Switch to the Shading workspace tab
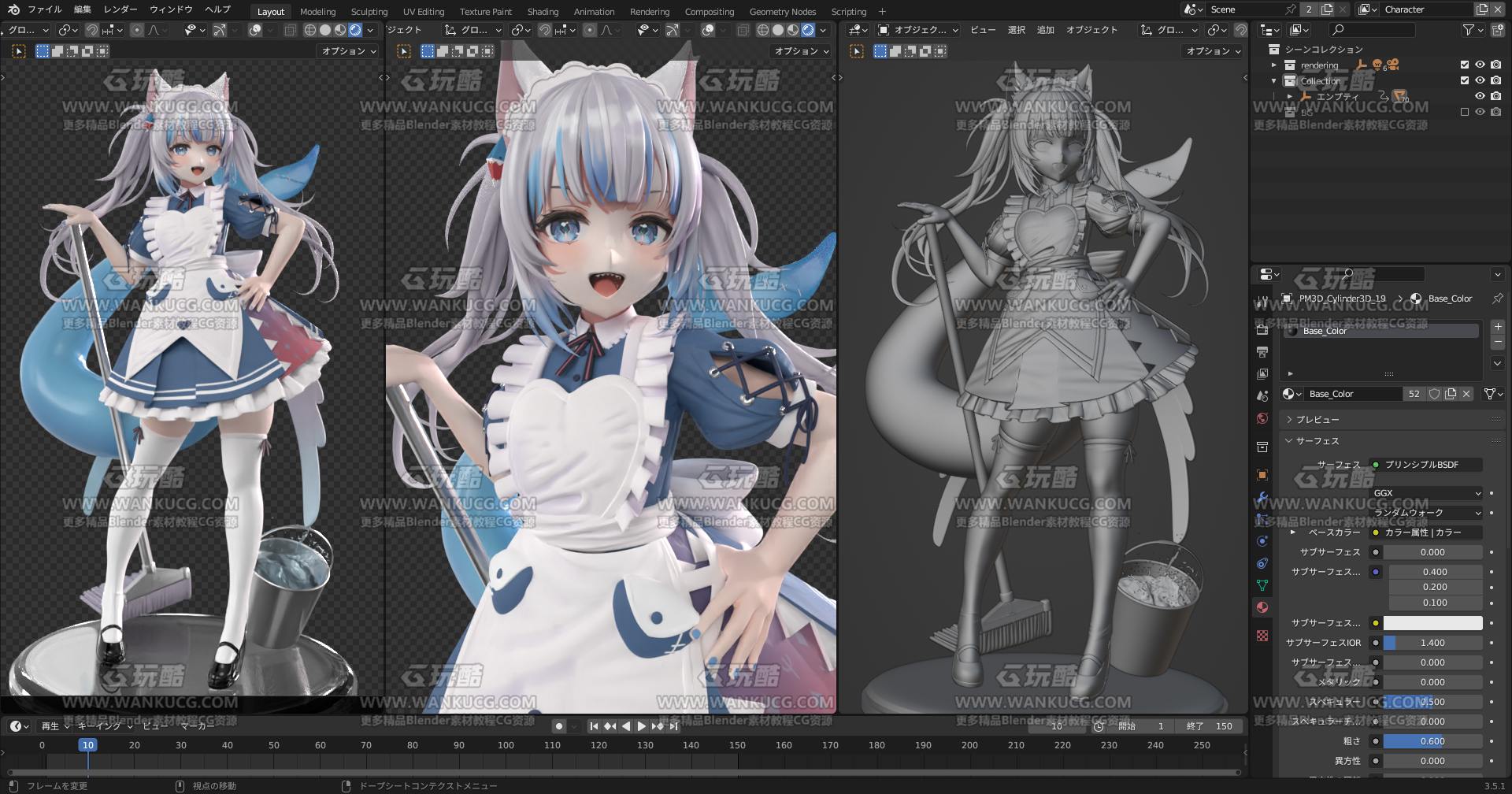1512x794 pixels. pos(543,11)
